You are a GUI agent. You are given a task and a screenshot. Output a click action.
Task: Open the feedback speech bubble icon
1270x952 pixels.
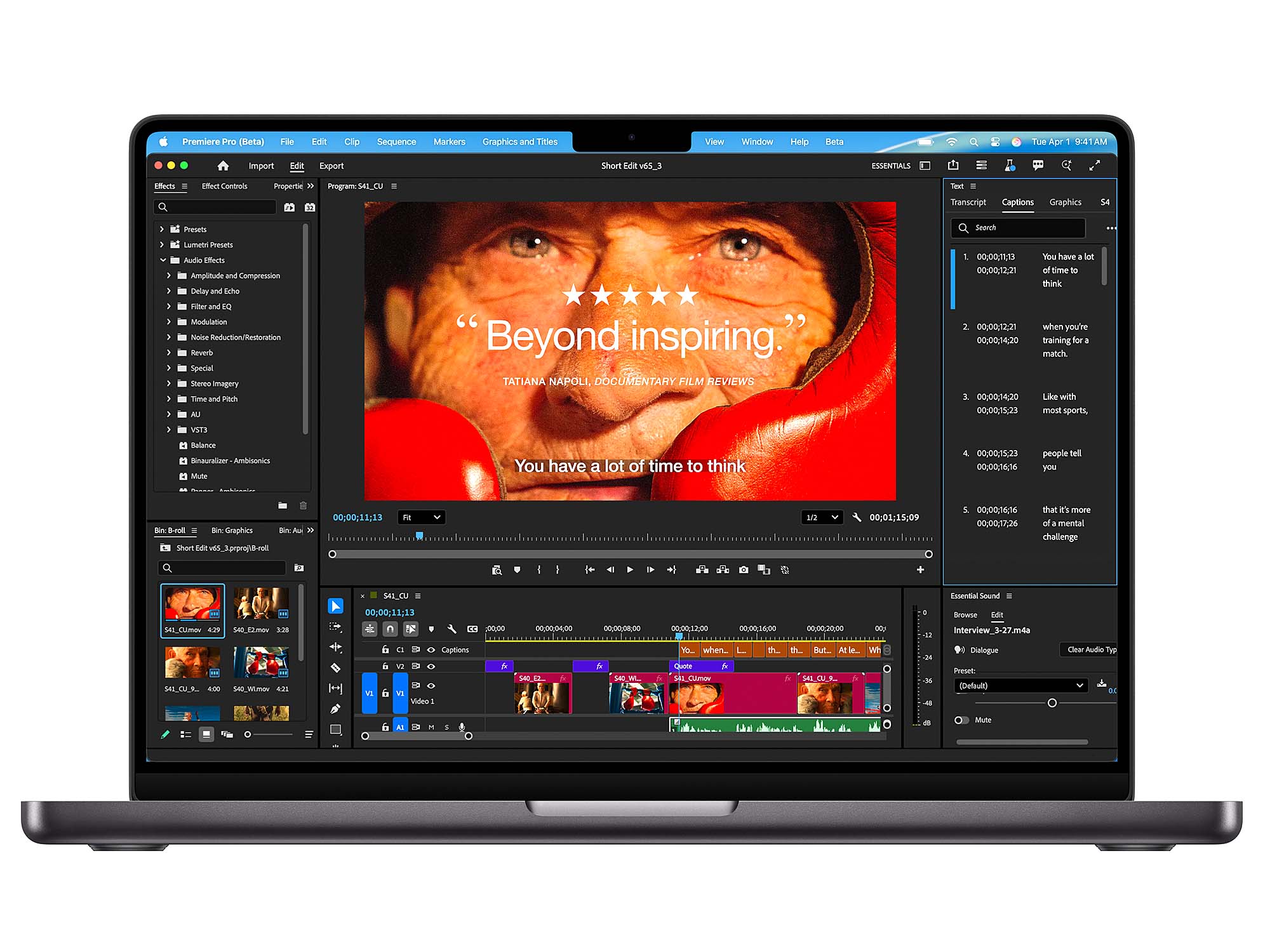tap(1038, 165)
